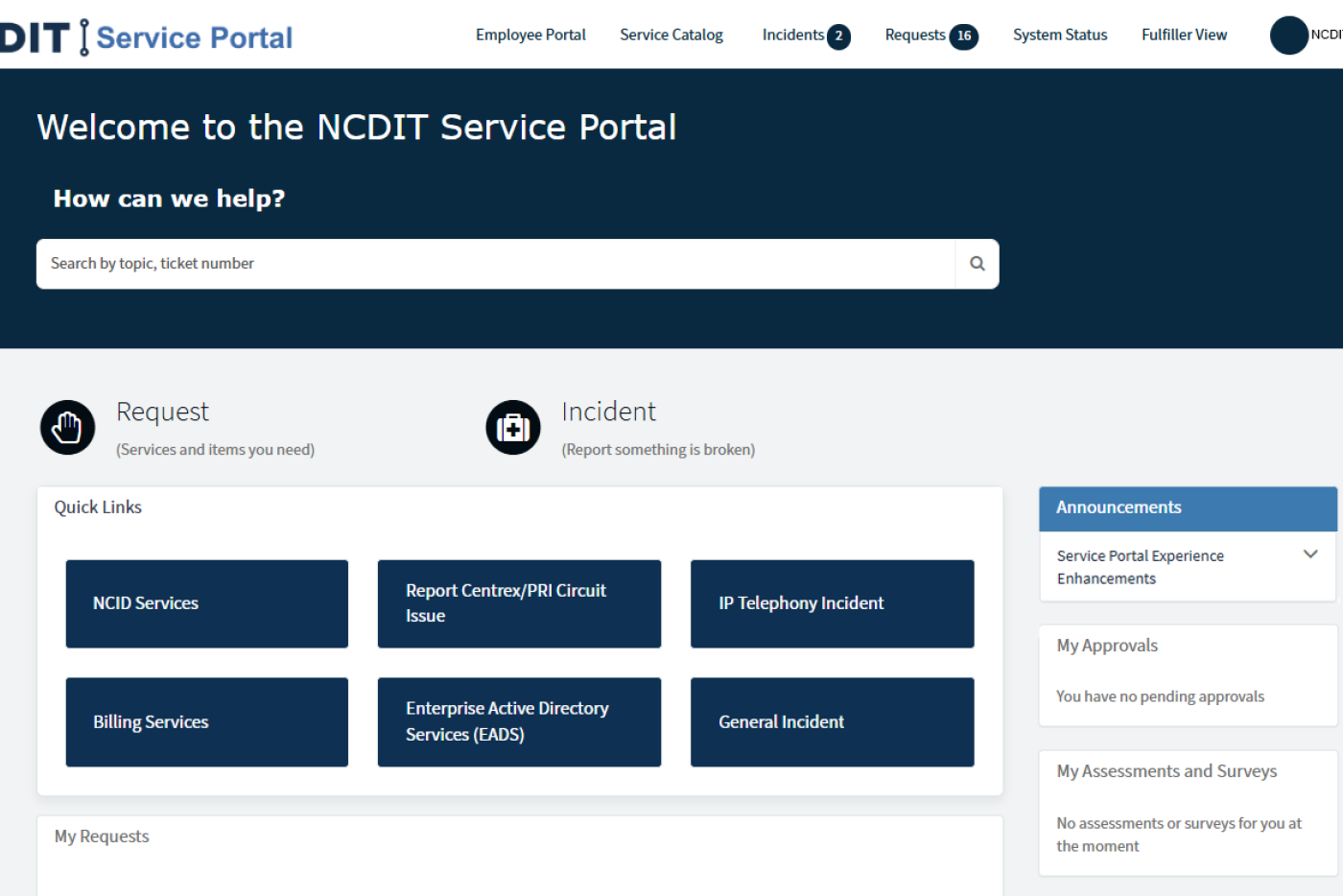Open General Incident quick link

(832, 721)
